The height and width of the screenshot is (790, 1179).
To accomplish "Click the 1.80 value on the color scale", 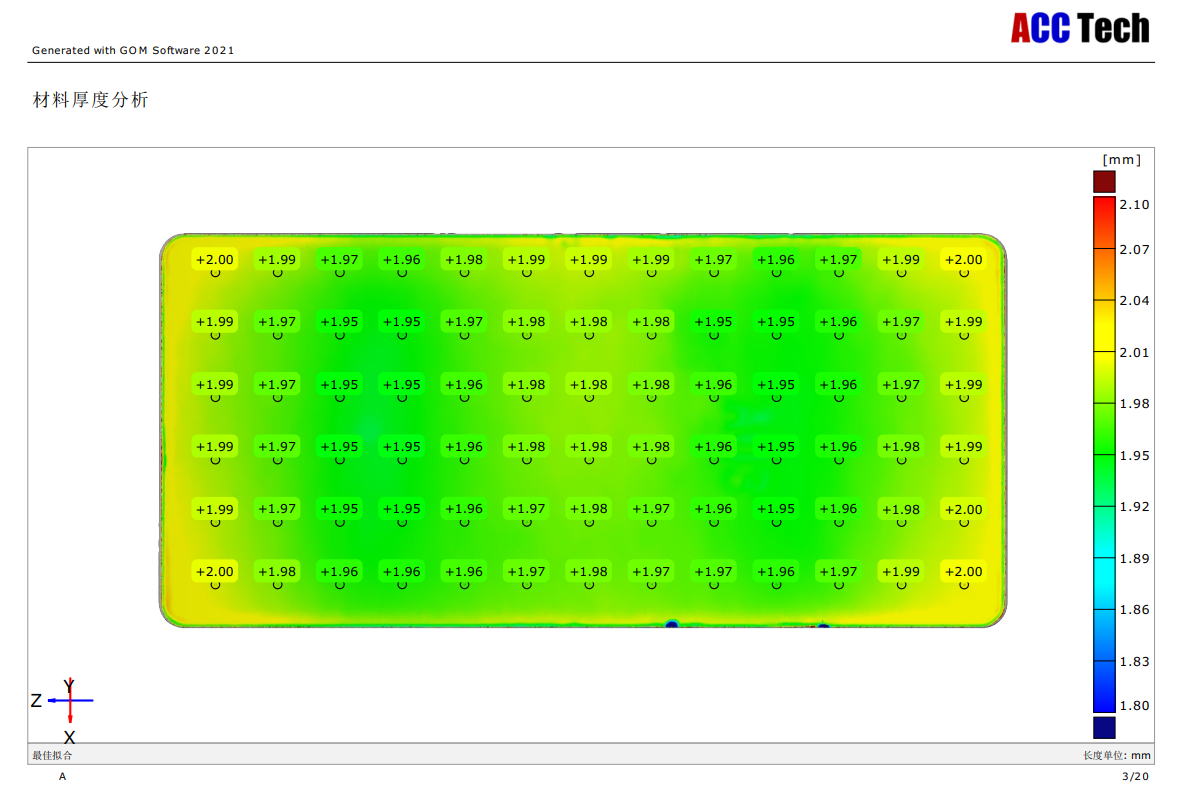I will tap(1134, 705).
